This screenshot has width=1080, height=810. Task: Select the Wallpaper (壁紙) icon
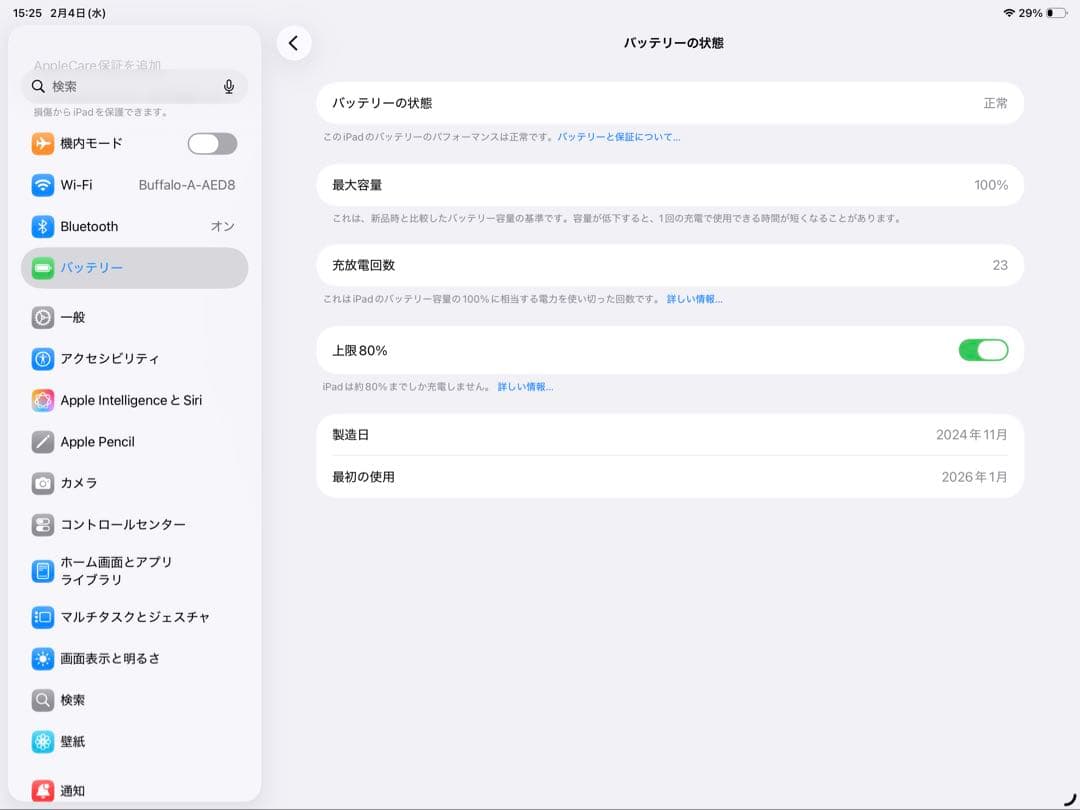click(x=42, y=741)
